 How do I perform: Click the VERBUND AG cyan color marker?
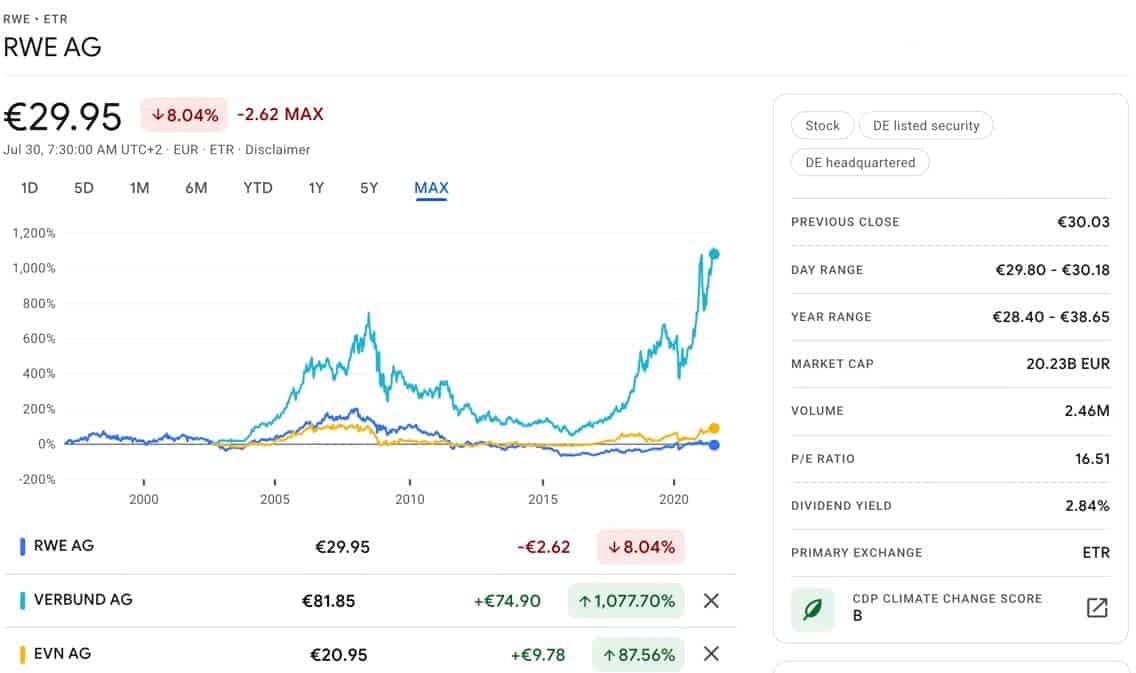click(22, 600)
